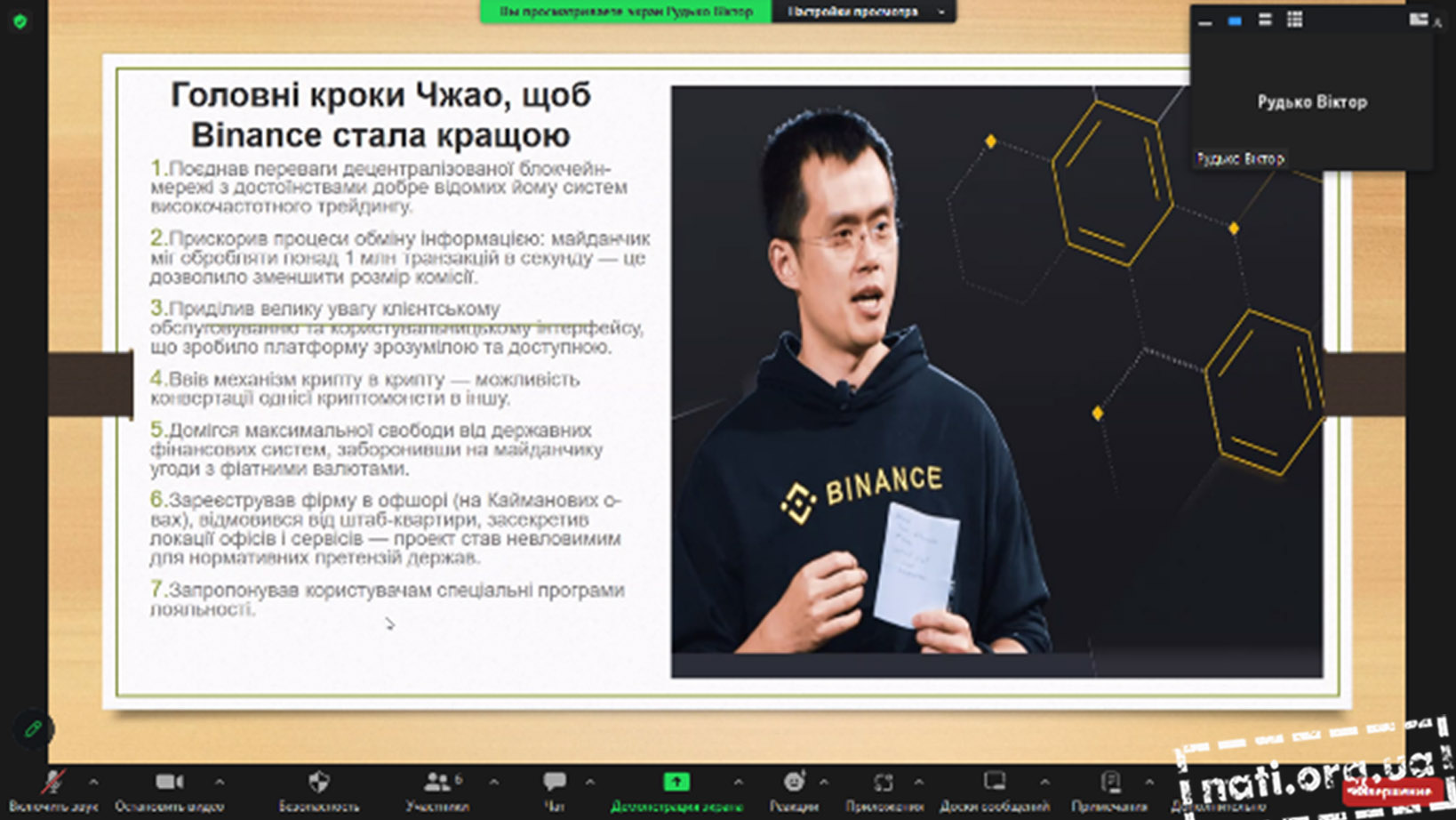The width and height of the screenshot is (1456, 820).
Task: Open the Чат chat panel
Action: pyautogui.click(x=554, y=790)
